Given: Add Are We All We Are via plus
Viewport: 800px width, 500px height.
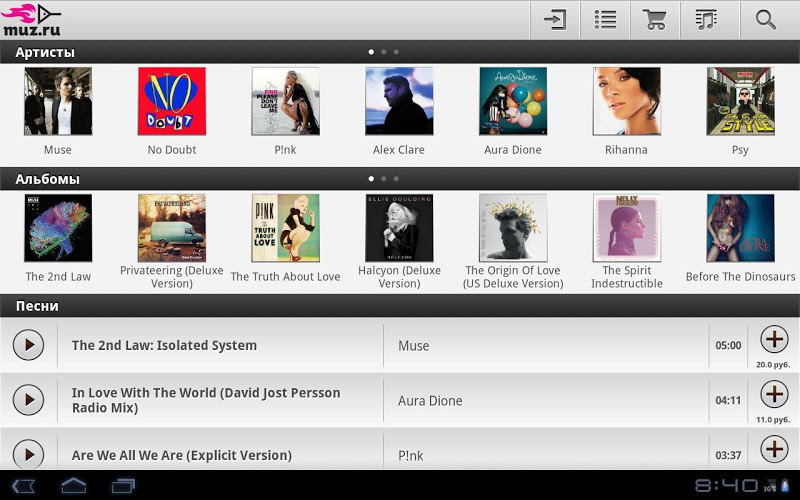Looking at the screenshot, I should click(774, 449).
